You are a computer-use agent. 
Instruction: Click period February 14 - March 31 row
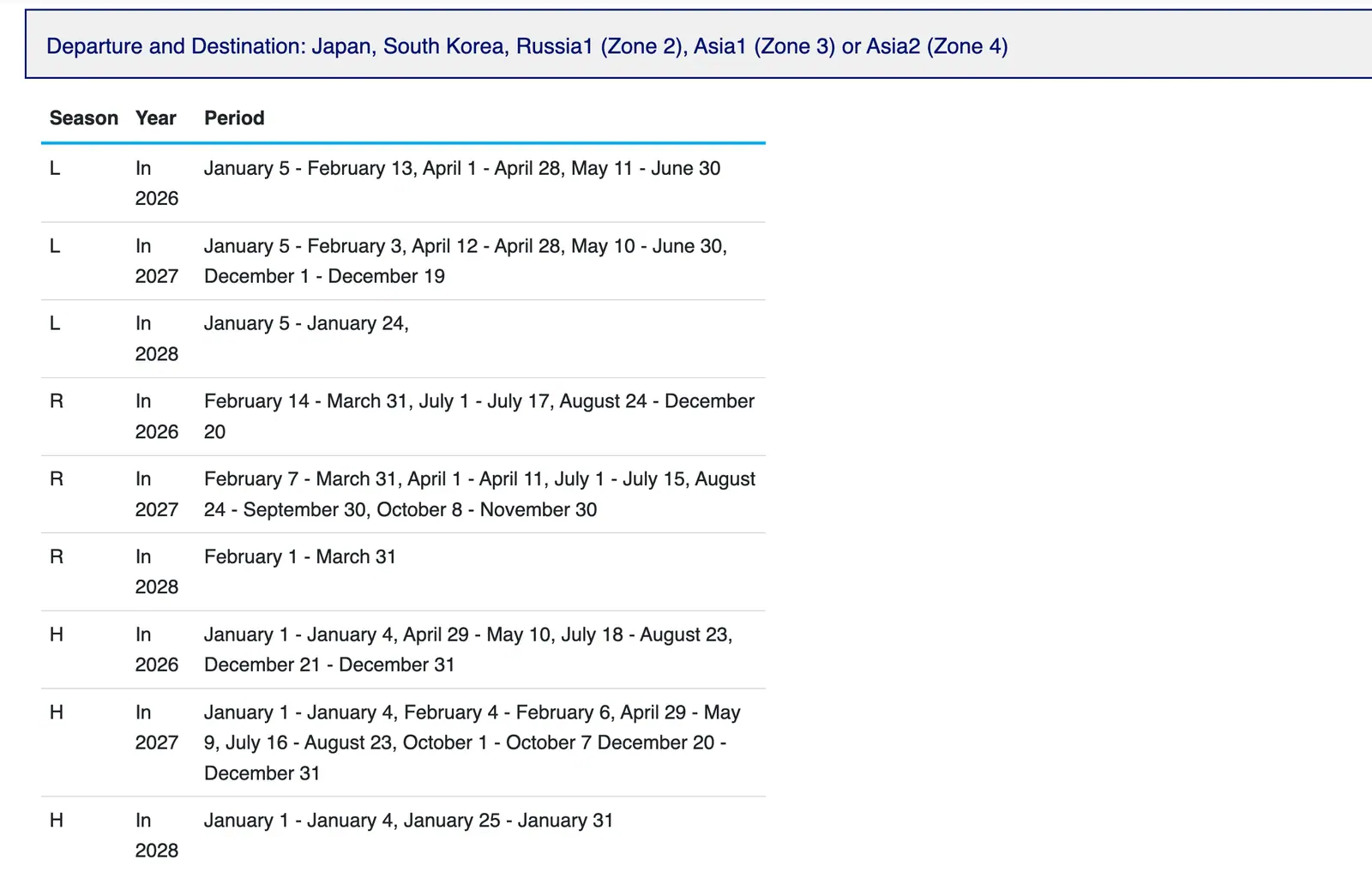point(479,417)
